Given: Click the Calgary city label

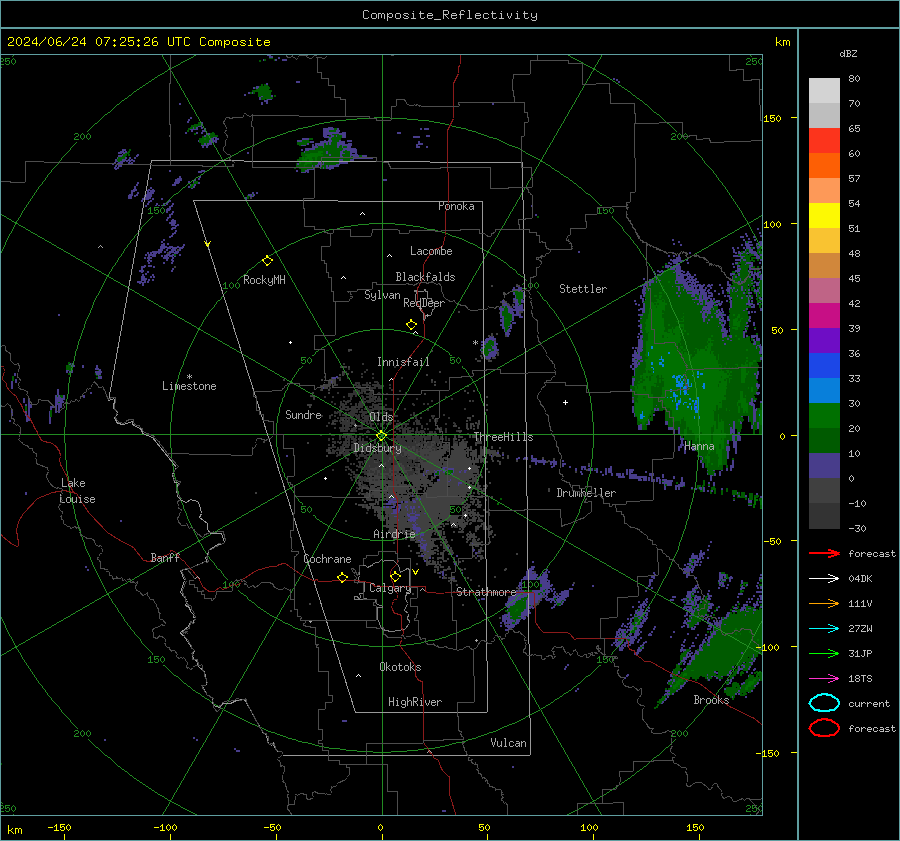Looking at the screenshot, I should 390,588.
